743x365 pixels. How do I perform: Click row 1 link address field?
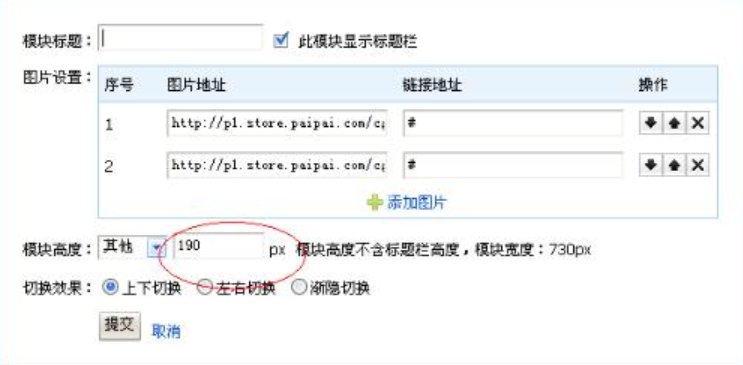pos(513,124)
